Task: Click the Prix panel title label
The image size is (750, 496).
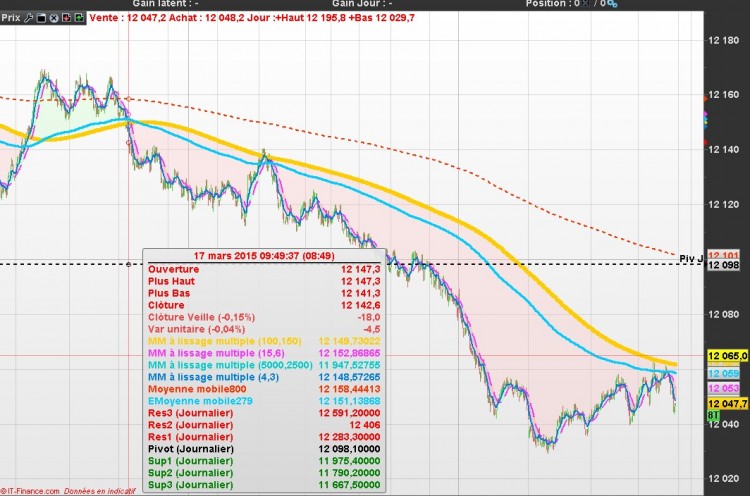Action: (11, 18)
